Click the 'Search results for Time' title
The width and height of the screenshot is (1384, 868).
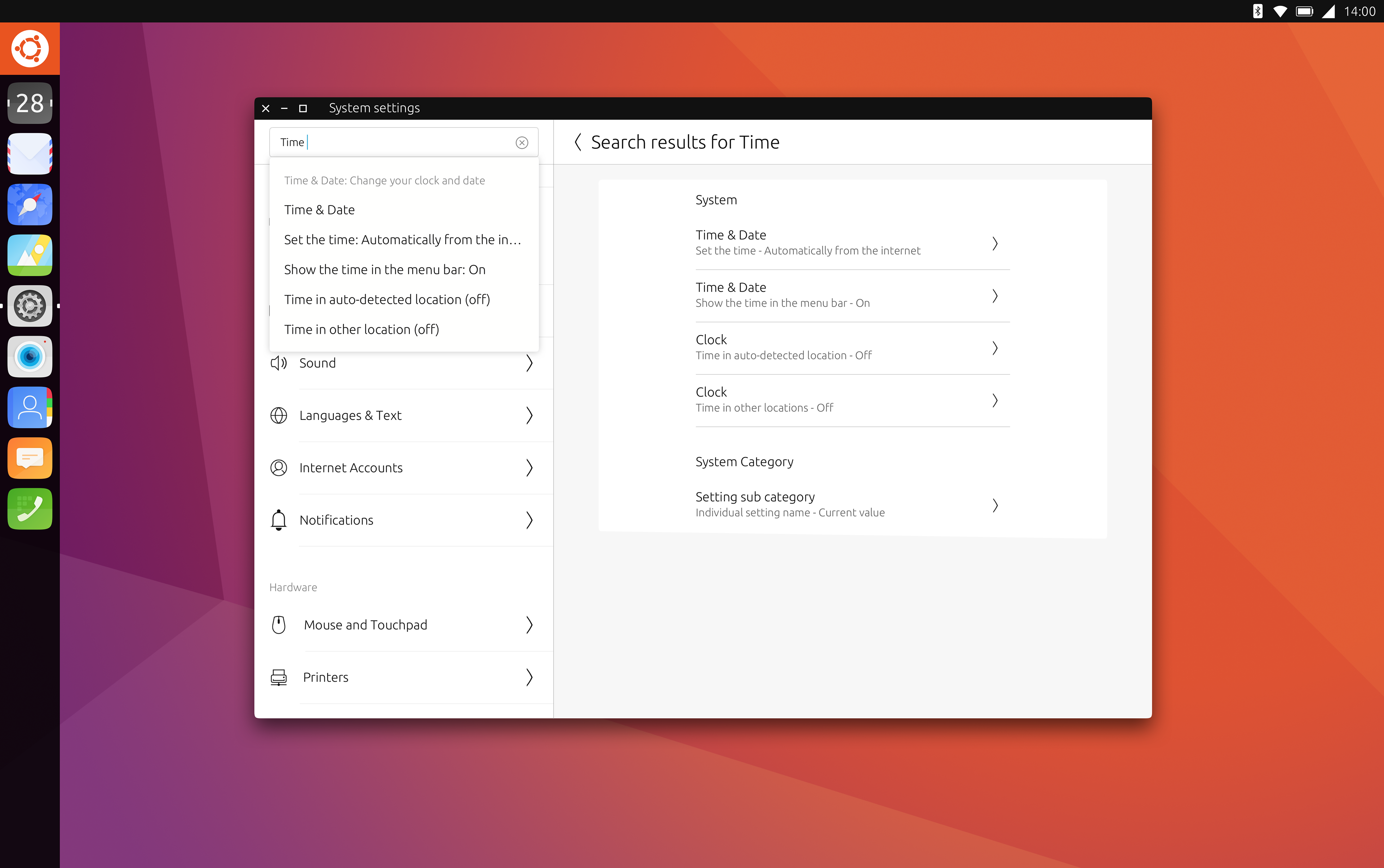click(685, 142)
